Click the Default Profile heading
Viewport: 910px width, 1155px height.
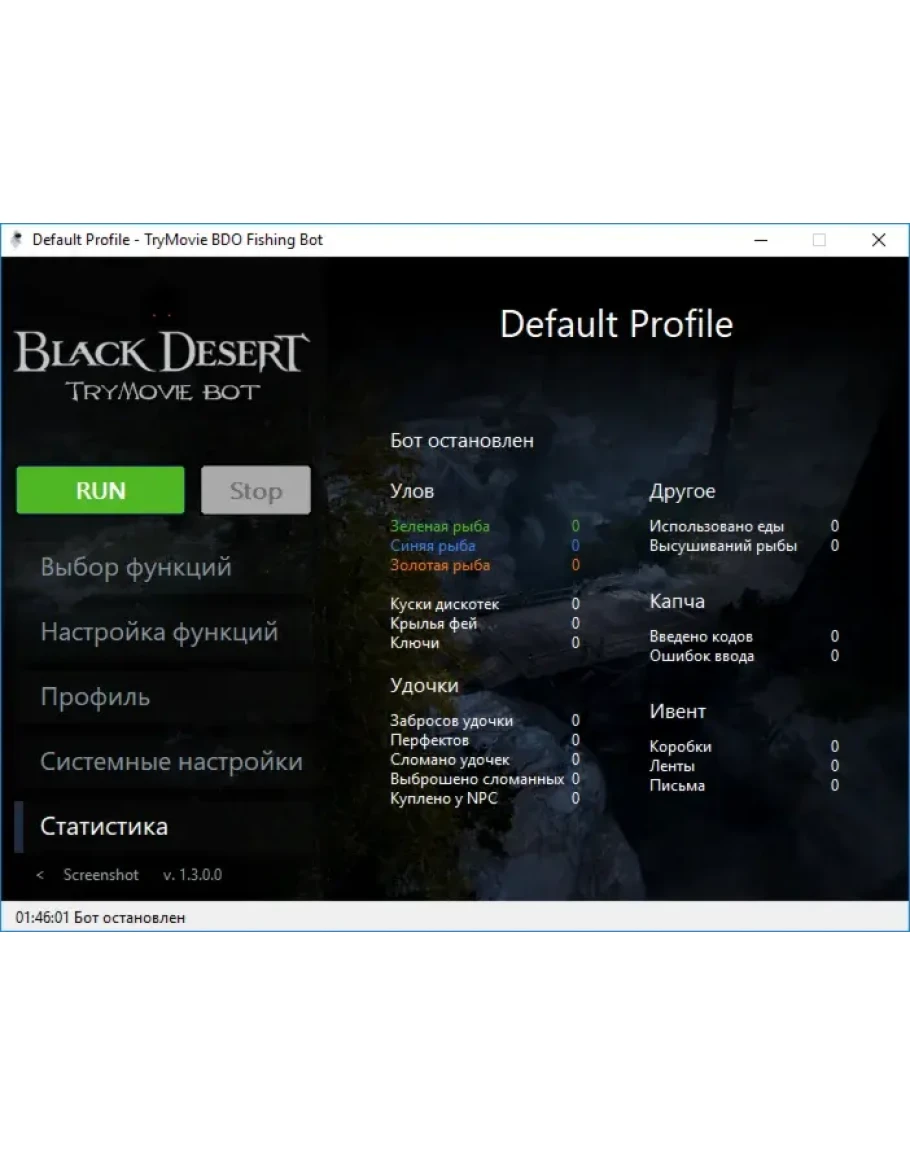tap(616, 325)
